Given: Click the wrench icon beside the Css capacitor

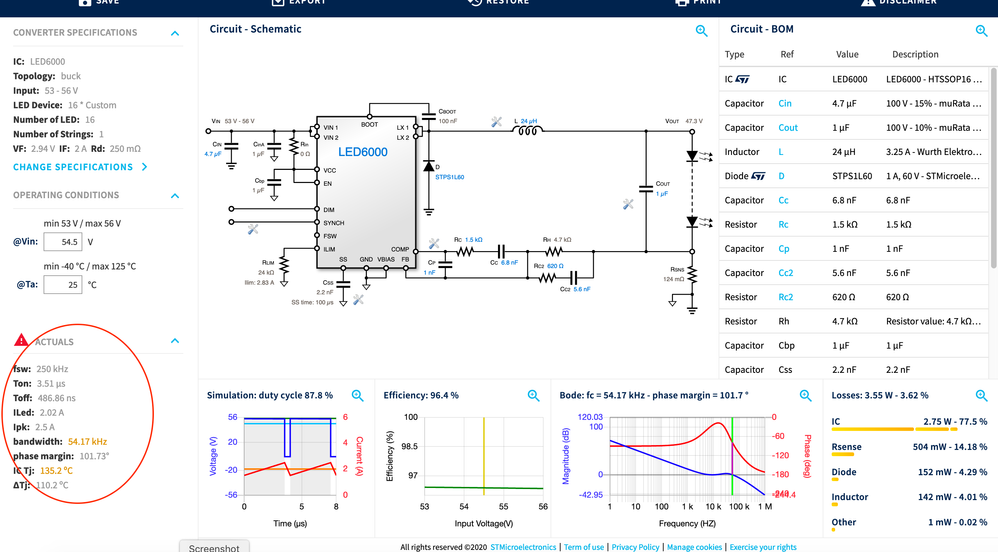Looking at the screenshot, I should 358,299.
